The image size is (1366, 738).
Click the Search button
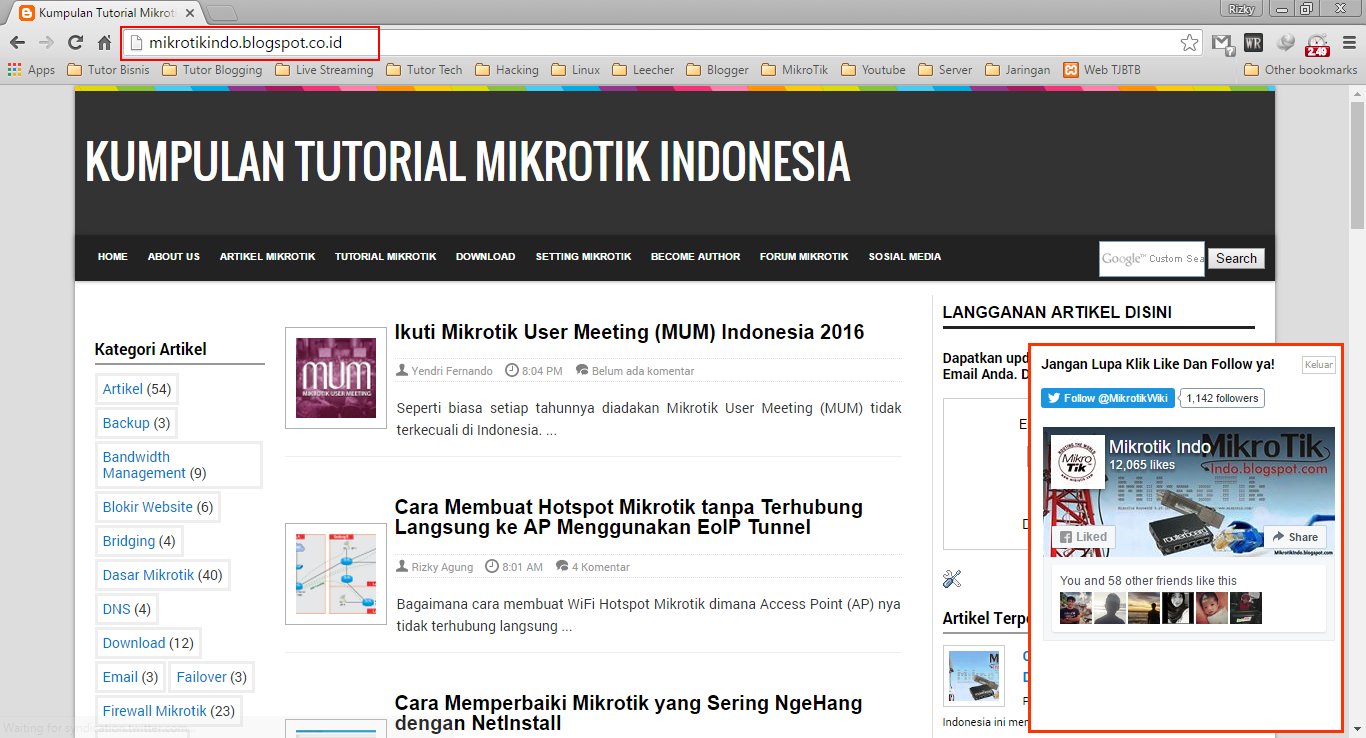1236,258
